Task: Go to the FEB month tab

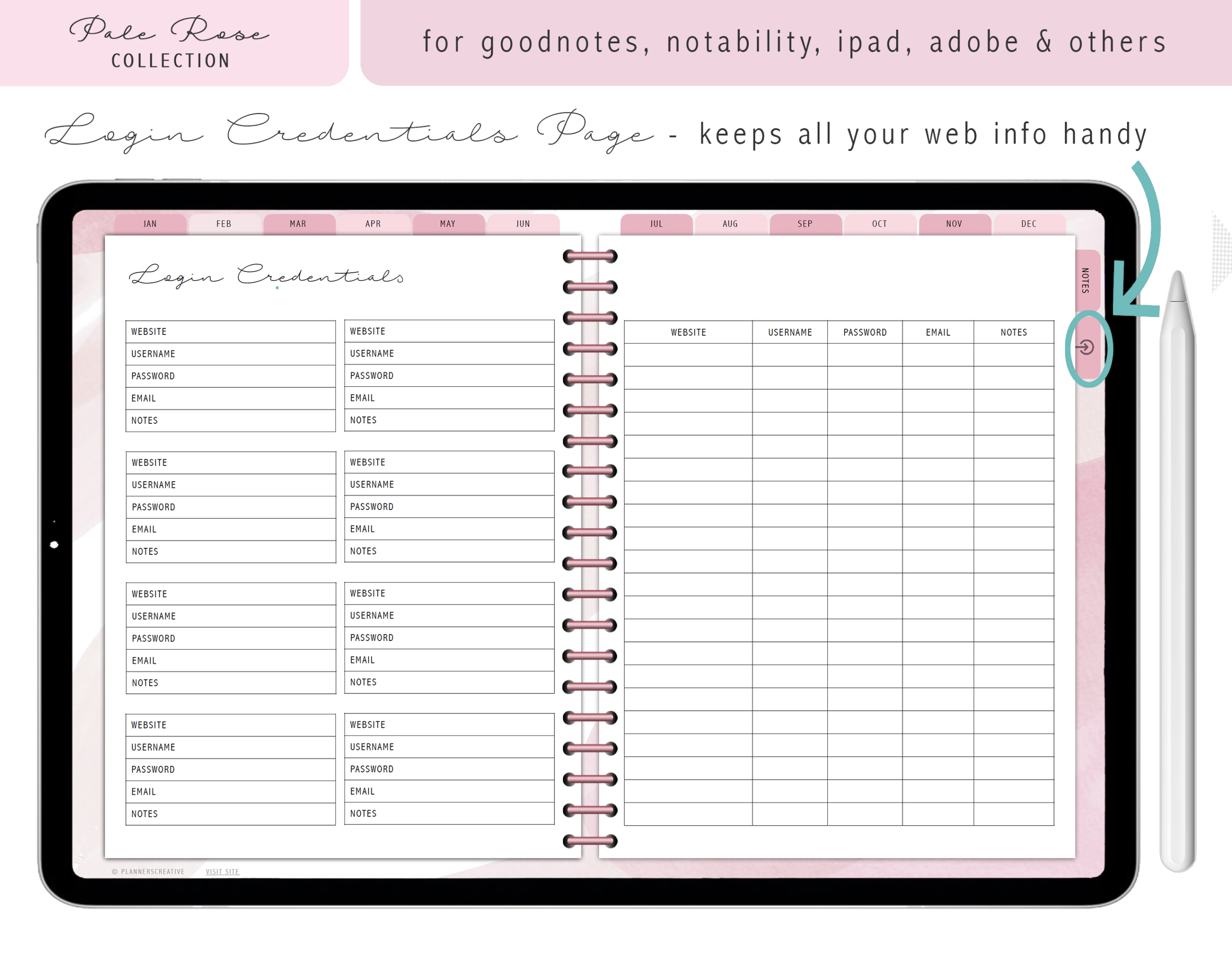Action: 224,224
